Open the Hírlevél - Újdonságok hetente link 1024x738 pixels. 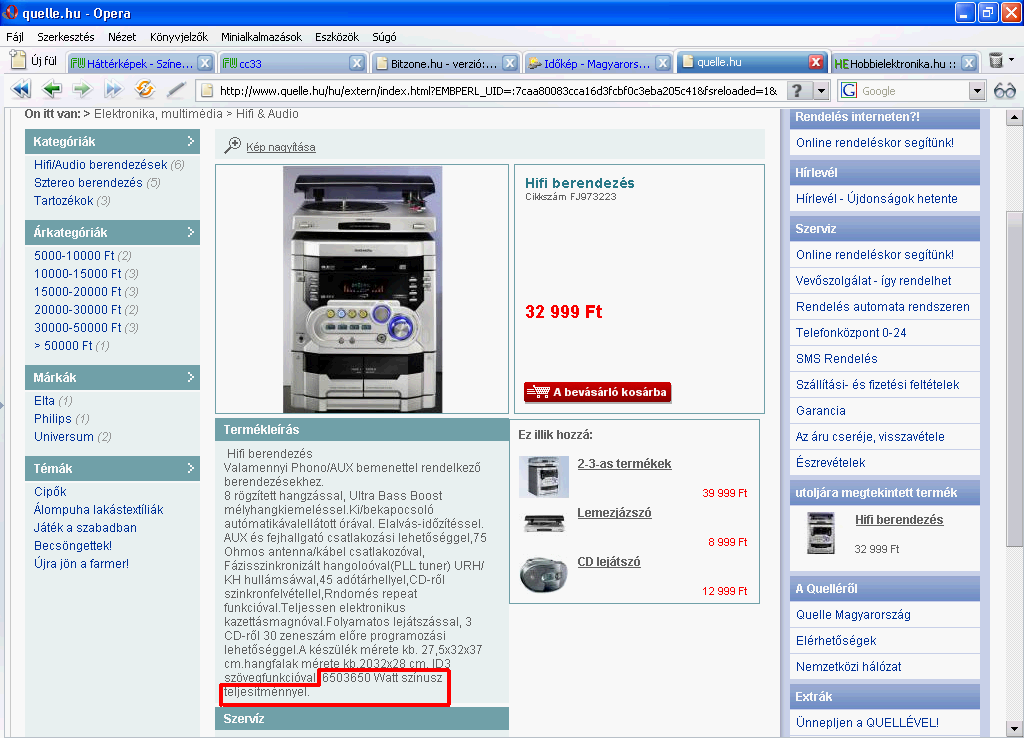pyautogui.click(x=876, y=199)
